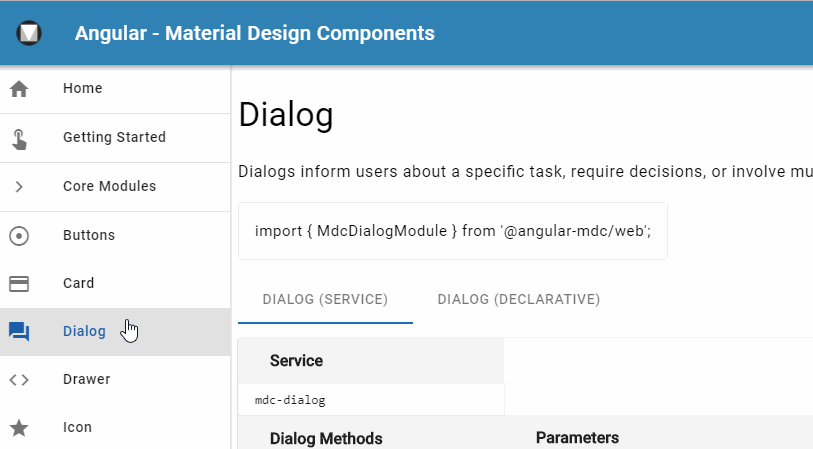Click the star icon beside Icon

coord(19,428)
